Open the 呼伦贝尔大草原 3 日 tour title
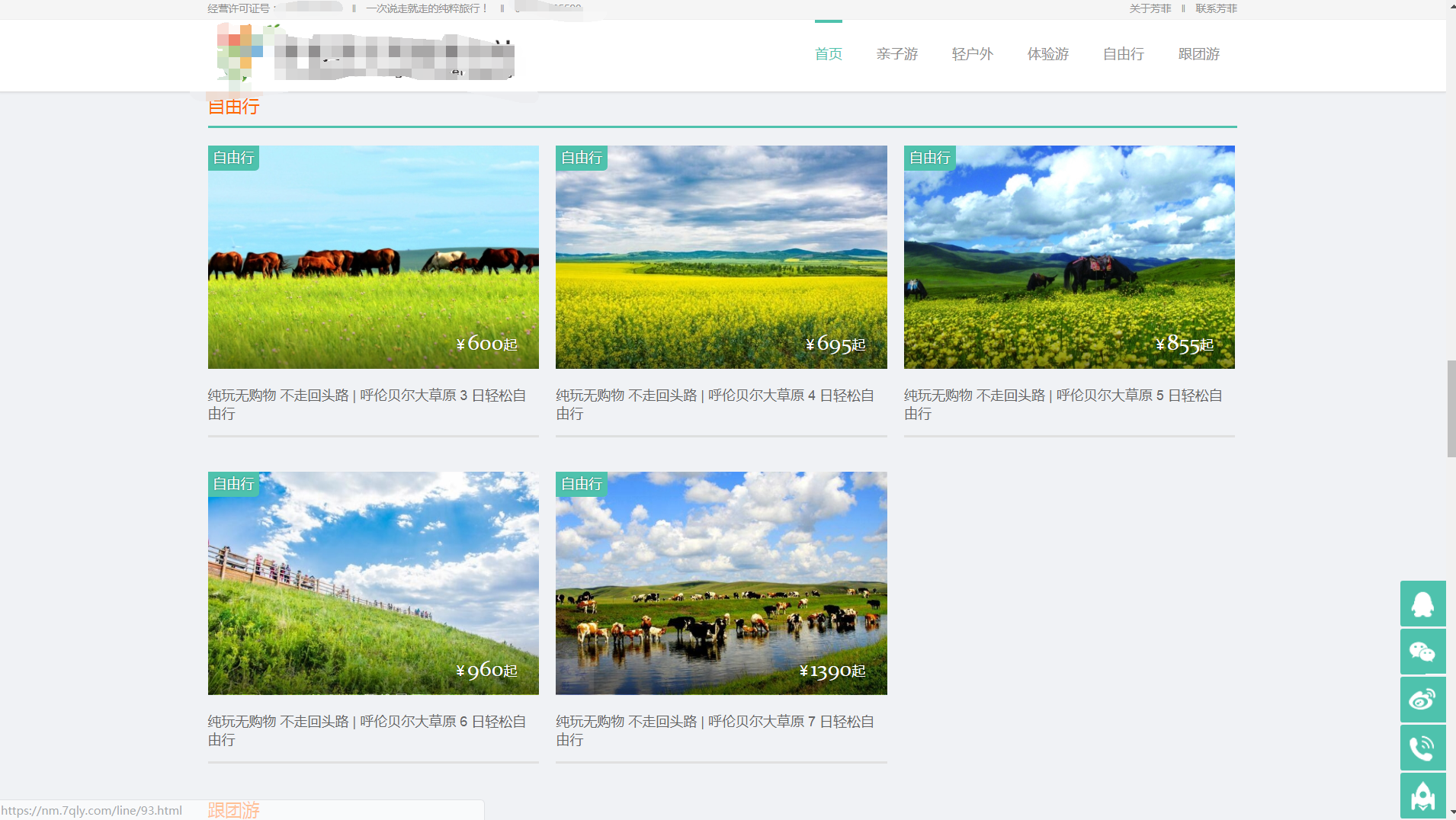This screenshot has width=1456, height=820. pos(367,405)
